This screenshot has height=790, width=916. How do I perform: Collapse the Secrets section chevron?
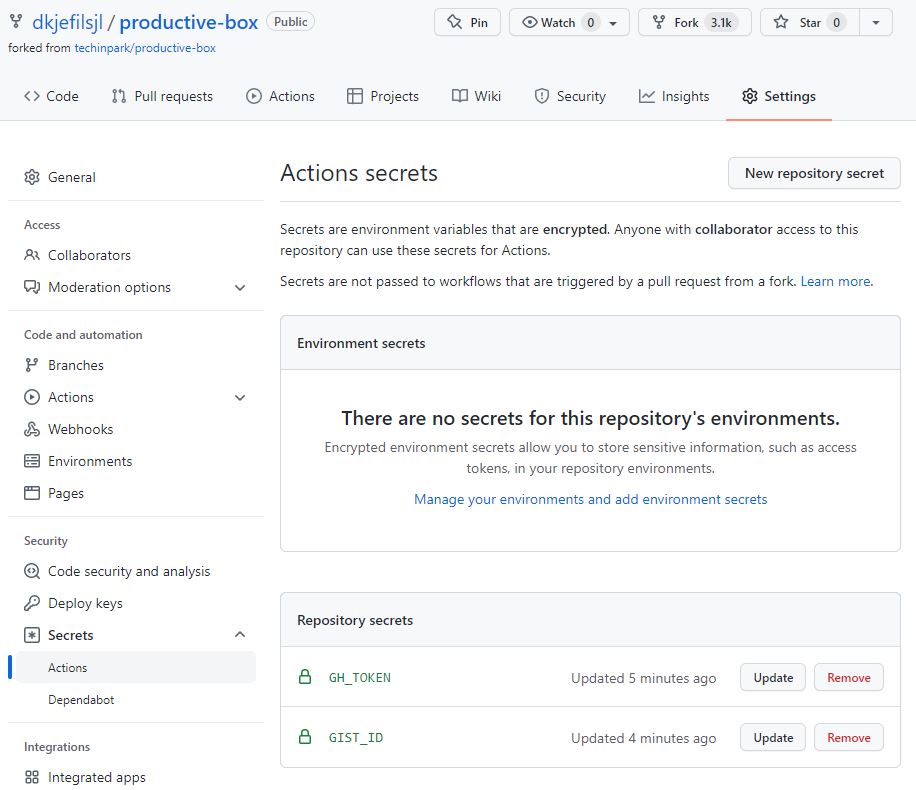[x=240, y=635]
